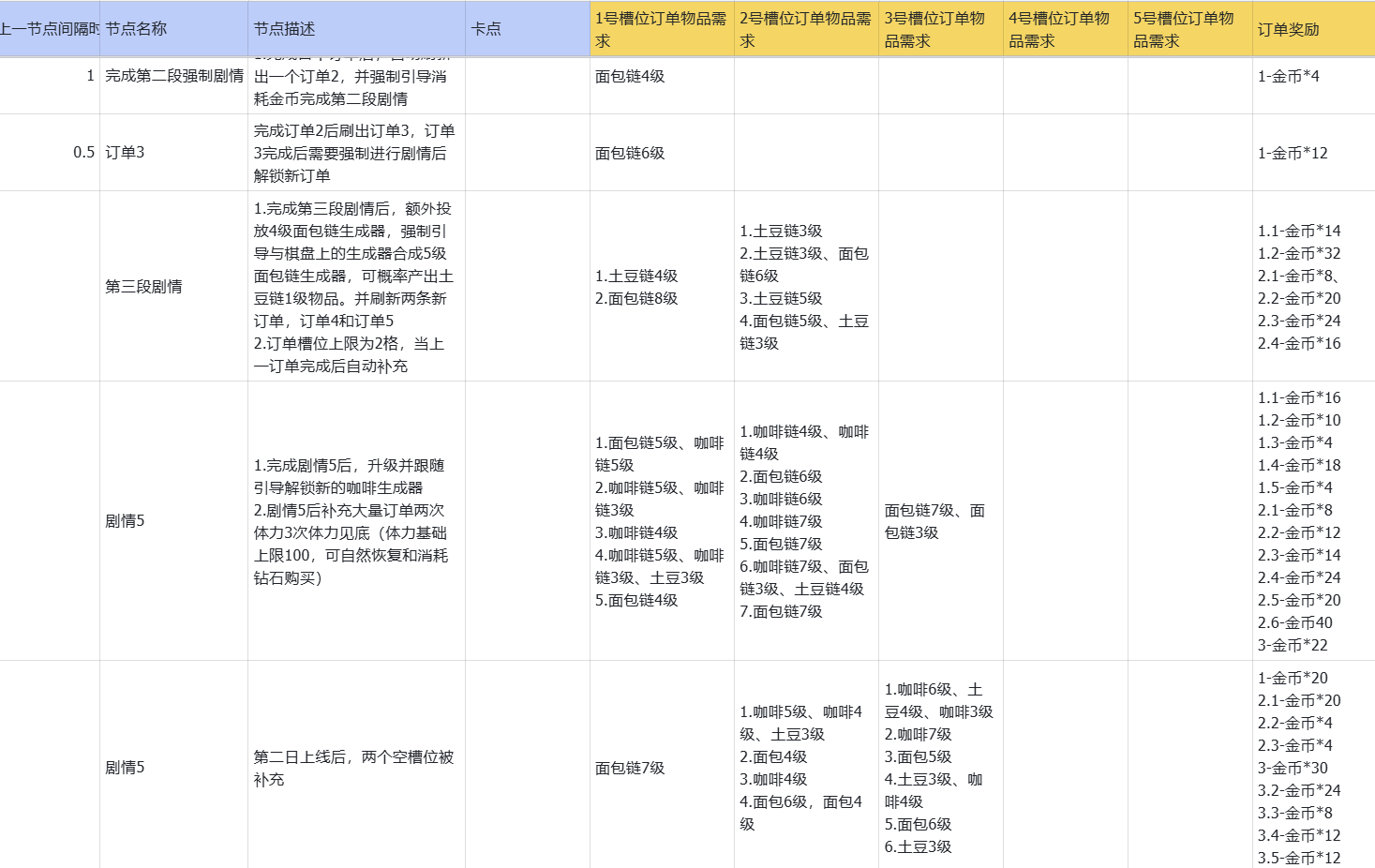Click the 订单奖励 column header
Screen dimensions: 1375x868
(1314, 29)
